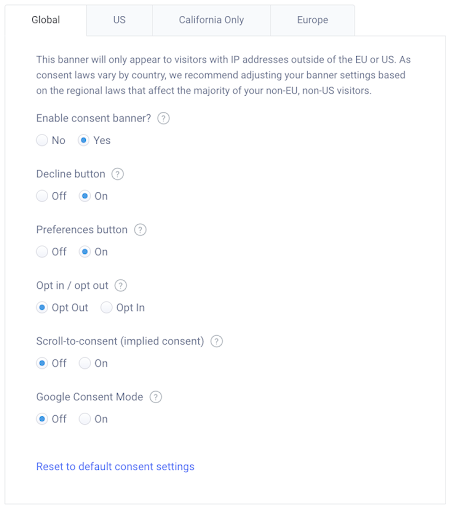Click help icon next to Opt in / opt out

(x=121, y=286)
